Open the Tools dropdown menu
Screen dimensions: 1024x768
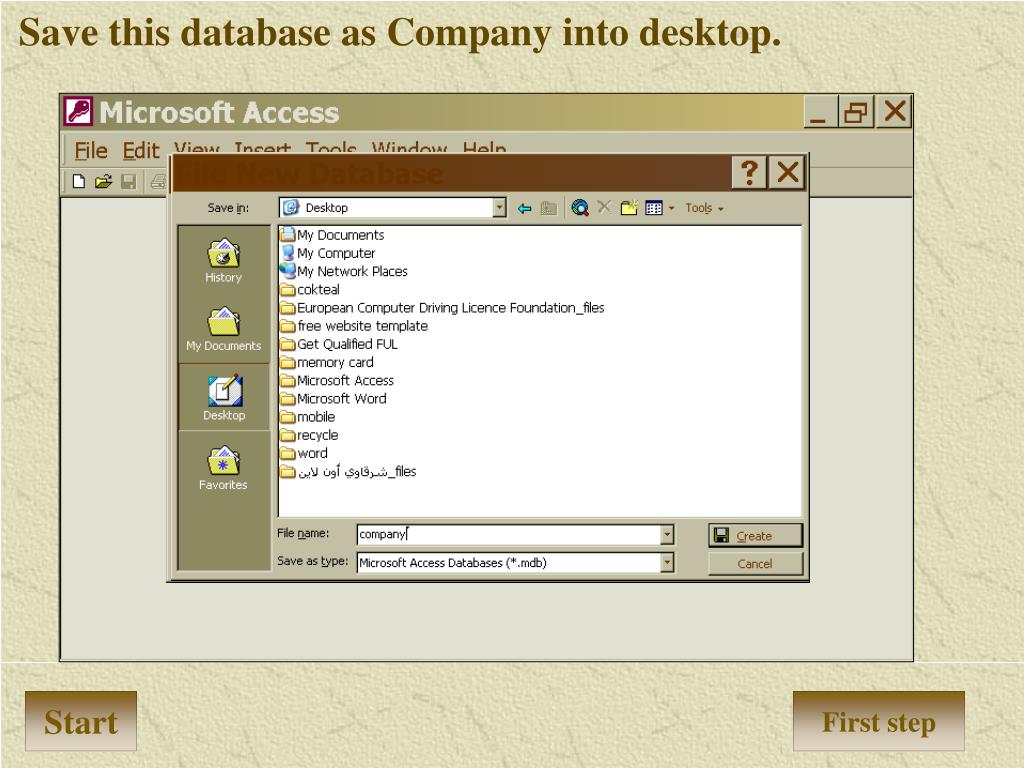[704, 208]
